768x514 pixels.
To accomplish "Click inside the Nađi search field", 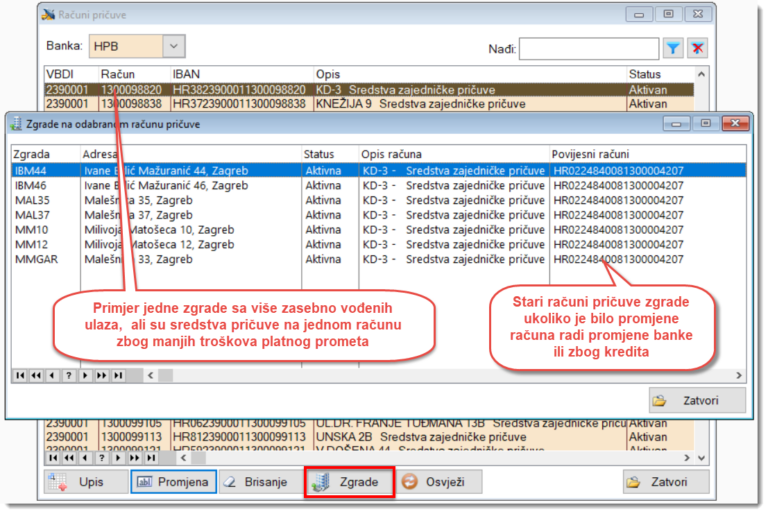I will [588, 48].
